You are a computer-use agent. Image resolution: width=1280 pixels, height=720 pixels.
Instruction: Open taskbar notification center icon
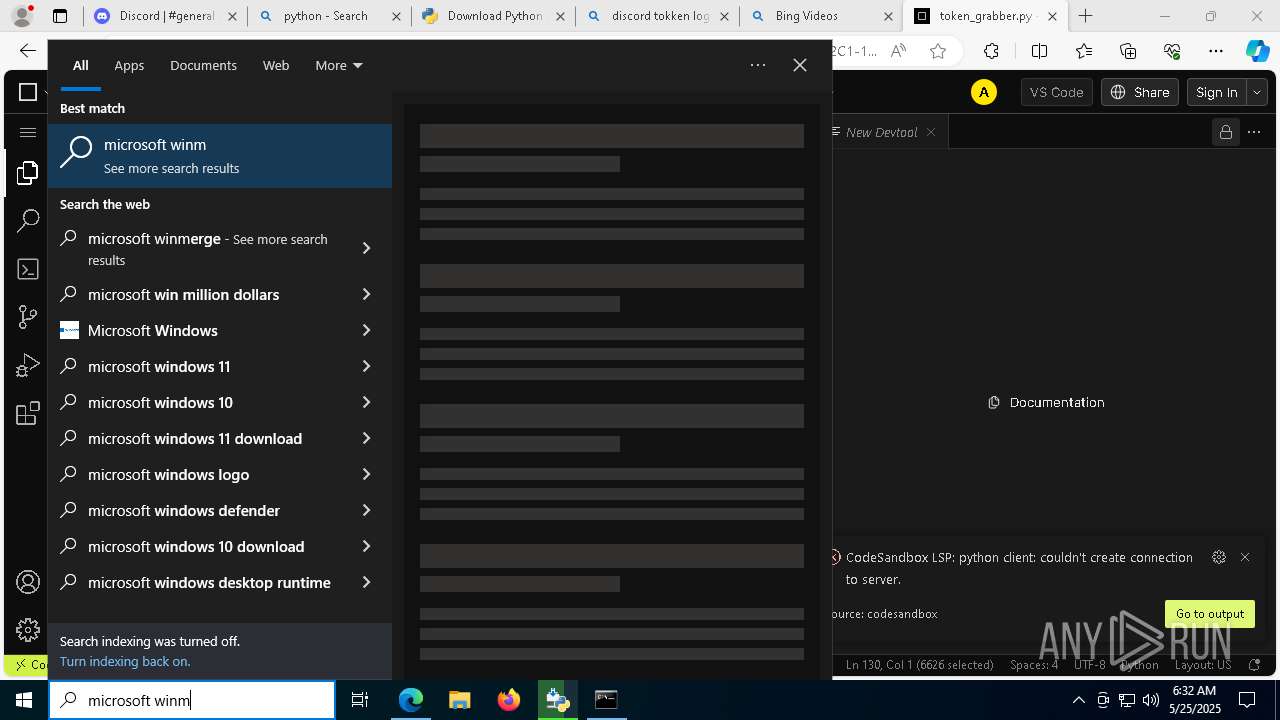pyautogui.click(x=1247, y=700)
